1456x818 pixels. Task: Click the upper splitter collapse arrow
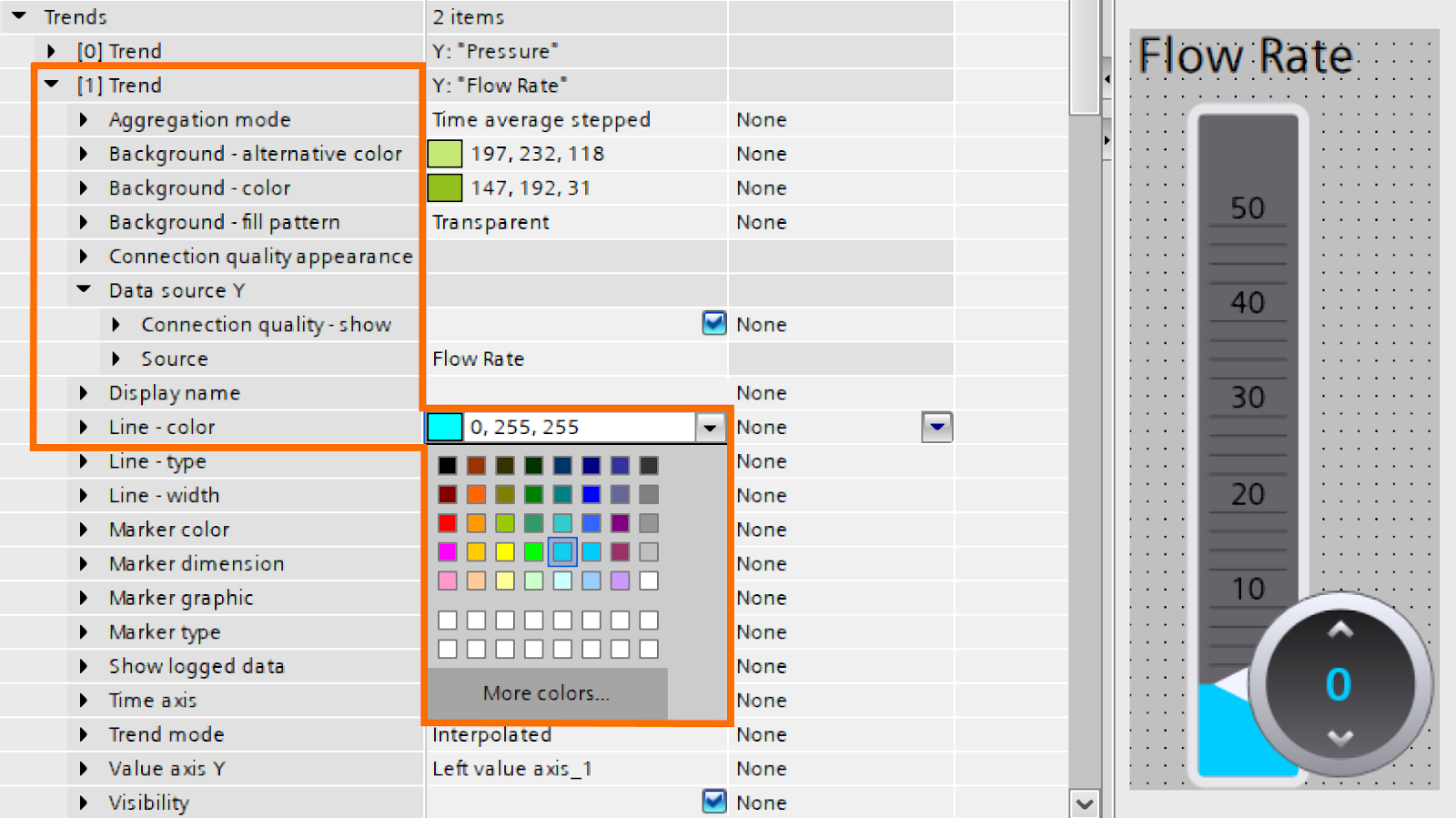pos(1107,79)
